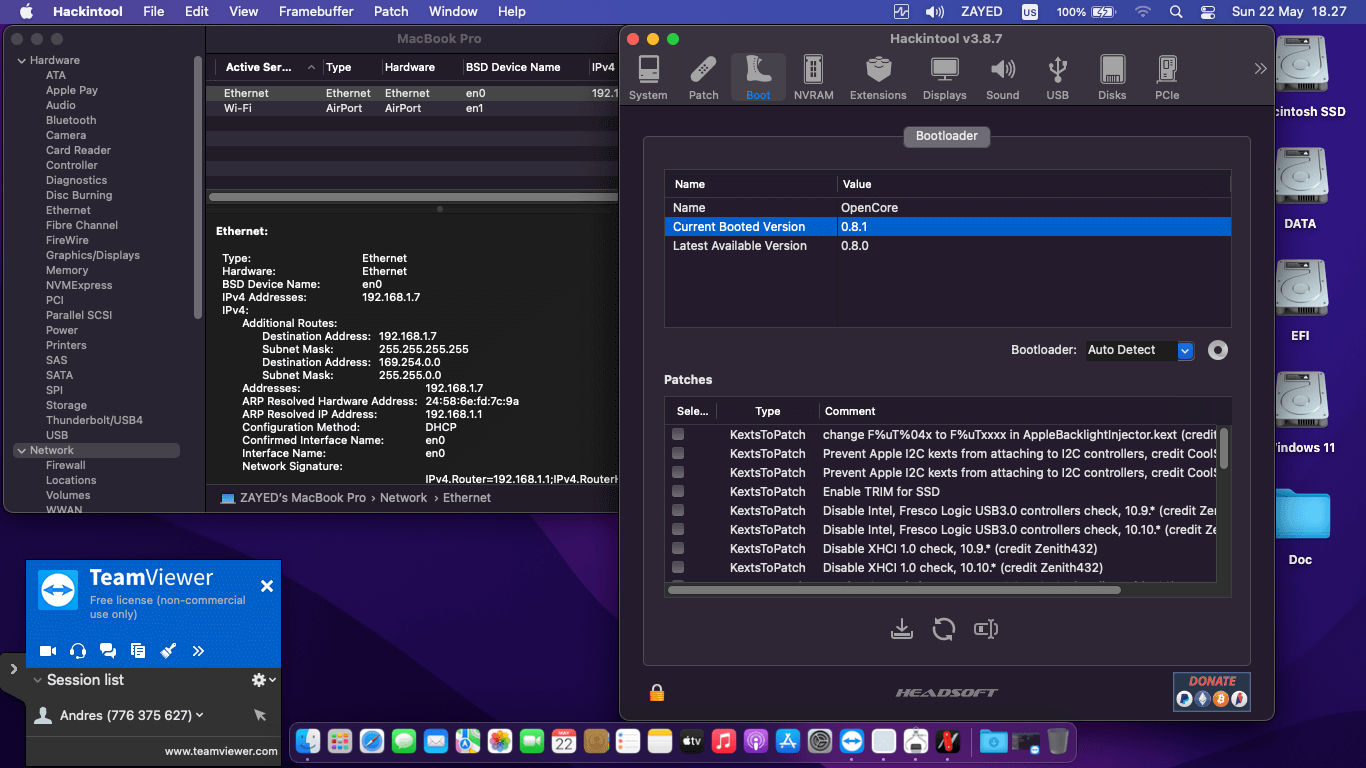Screen dimensions: 1366x768
Task: Select Bluetooth in the System Information sidebar
Action: [x=71, y=121]
